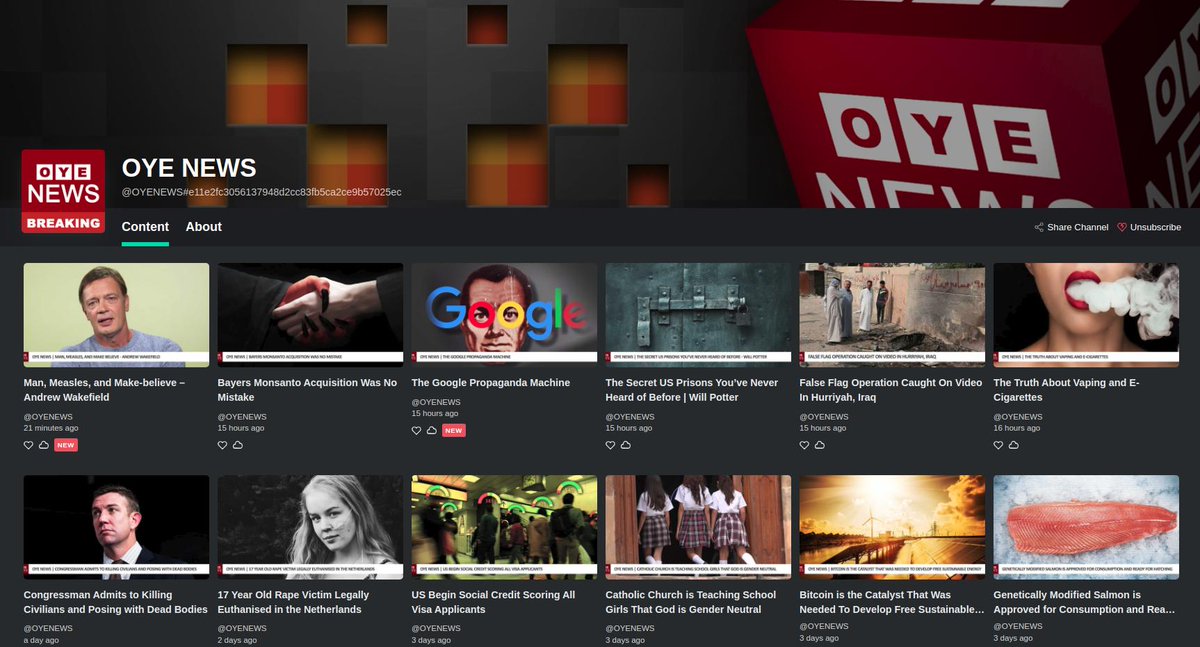
Task: Click @OYENEWS under Congressman Admits video
Action: [x=48, y=628]
